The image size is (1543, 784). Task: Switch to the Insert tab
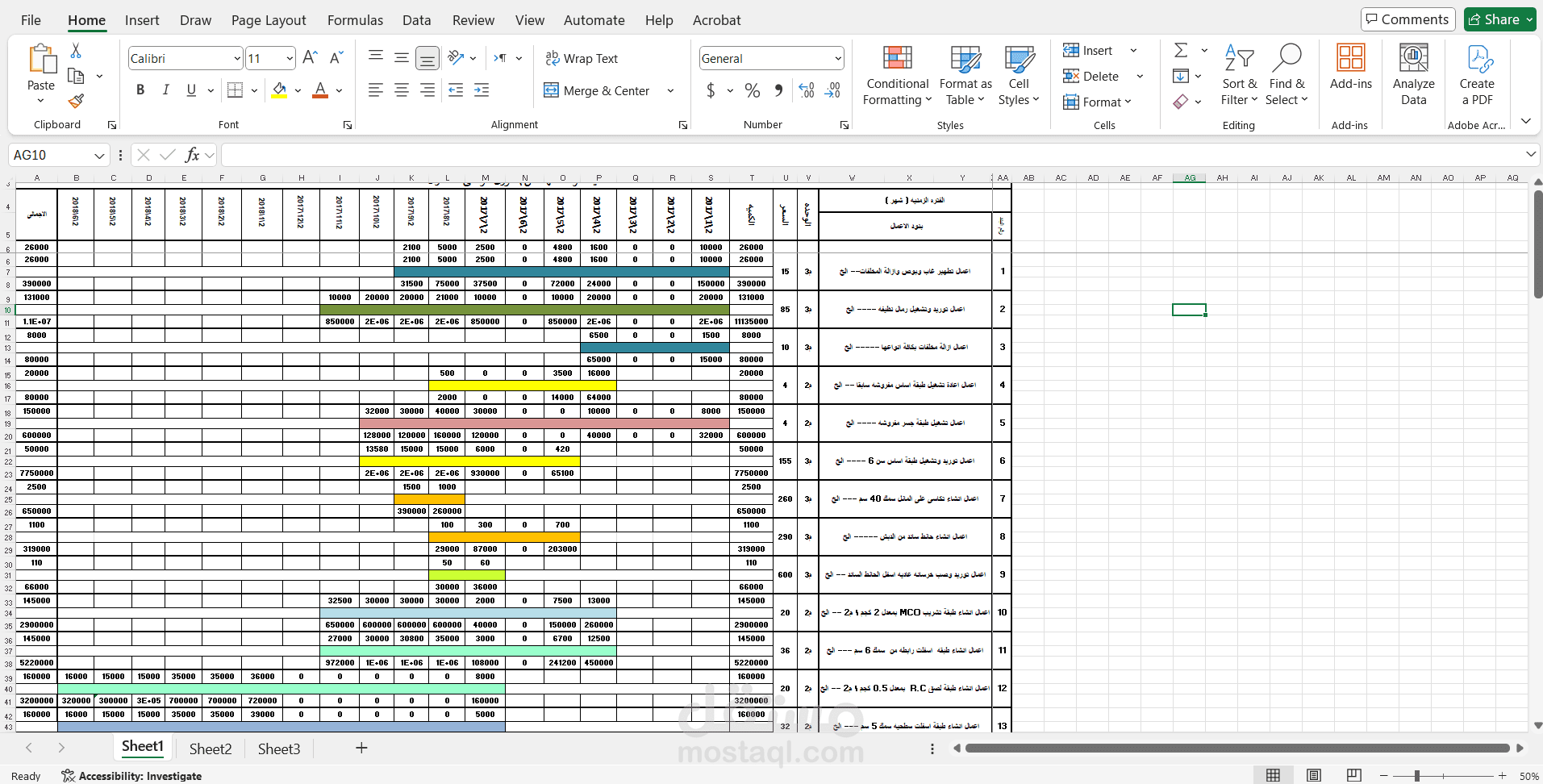[142, 20]
